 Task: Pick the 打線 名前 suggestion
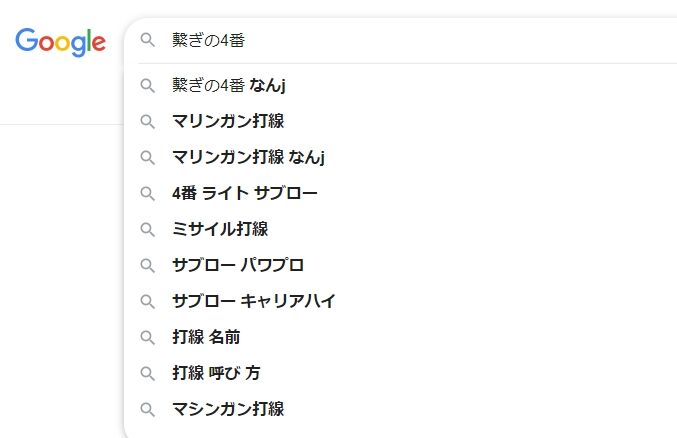[206, 337]
